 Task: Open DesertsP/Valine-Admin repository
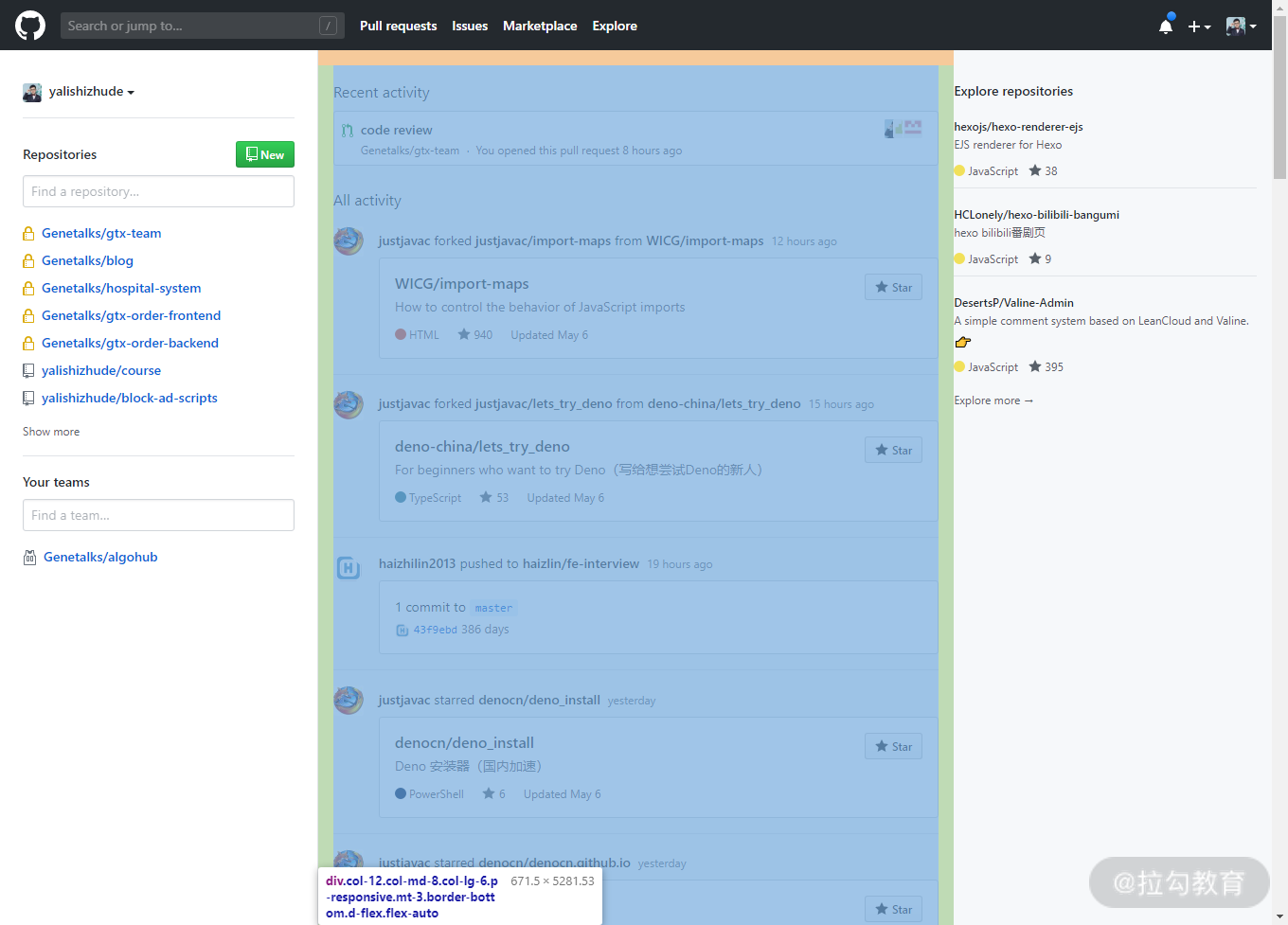click(1013, 303)
